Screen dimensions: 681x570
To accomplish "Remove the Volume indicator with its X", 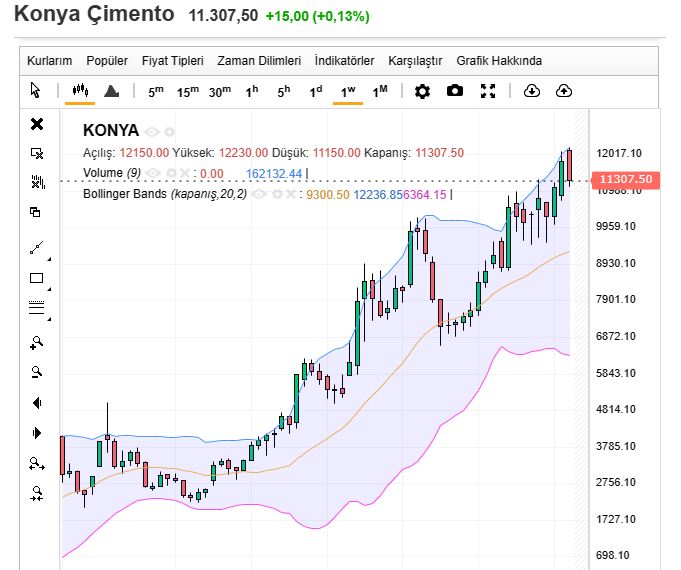I will click(x=185, y=173).
